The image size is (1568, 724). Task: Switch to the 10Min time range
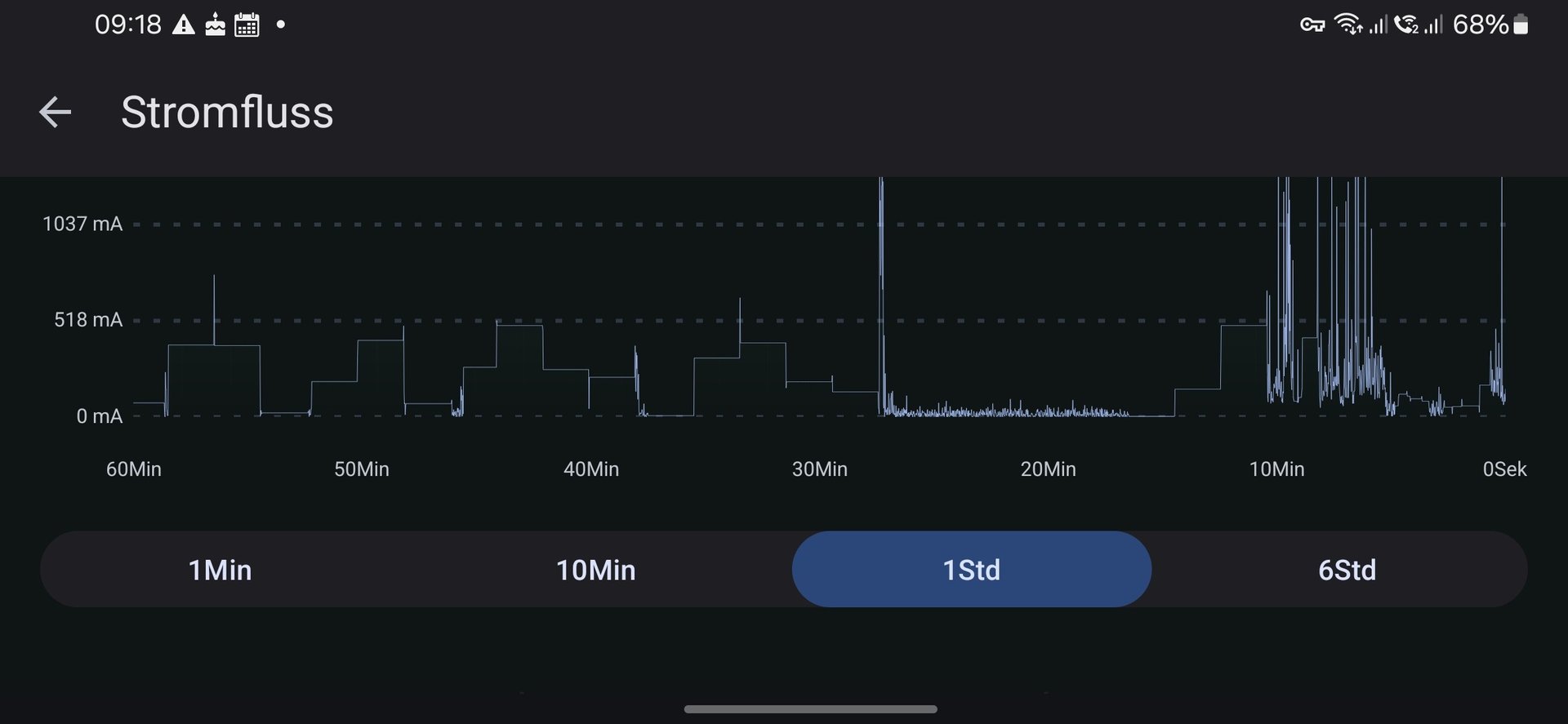click(595, 570)
